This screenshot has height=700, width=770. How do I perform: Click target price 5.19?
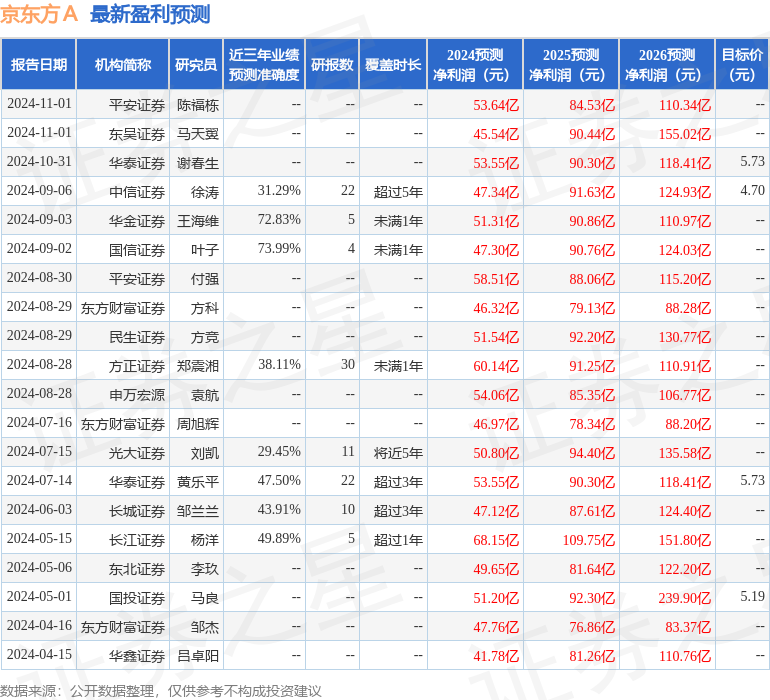pyautogui.click(x=752, y=596)
